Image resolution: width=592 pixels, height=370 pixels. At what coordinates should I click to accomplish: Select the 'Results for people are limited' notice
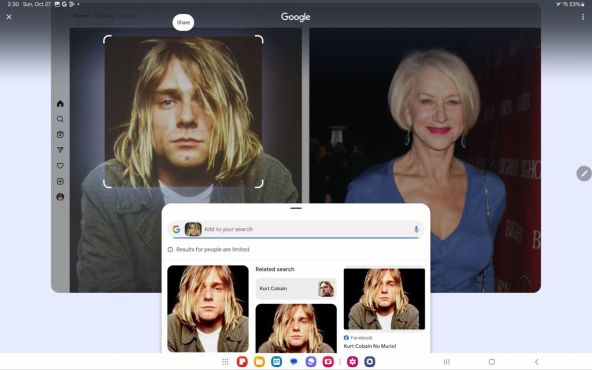[213, 250]
